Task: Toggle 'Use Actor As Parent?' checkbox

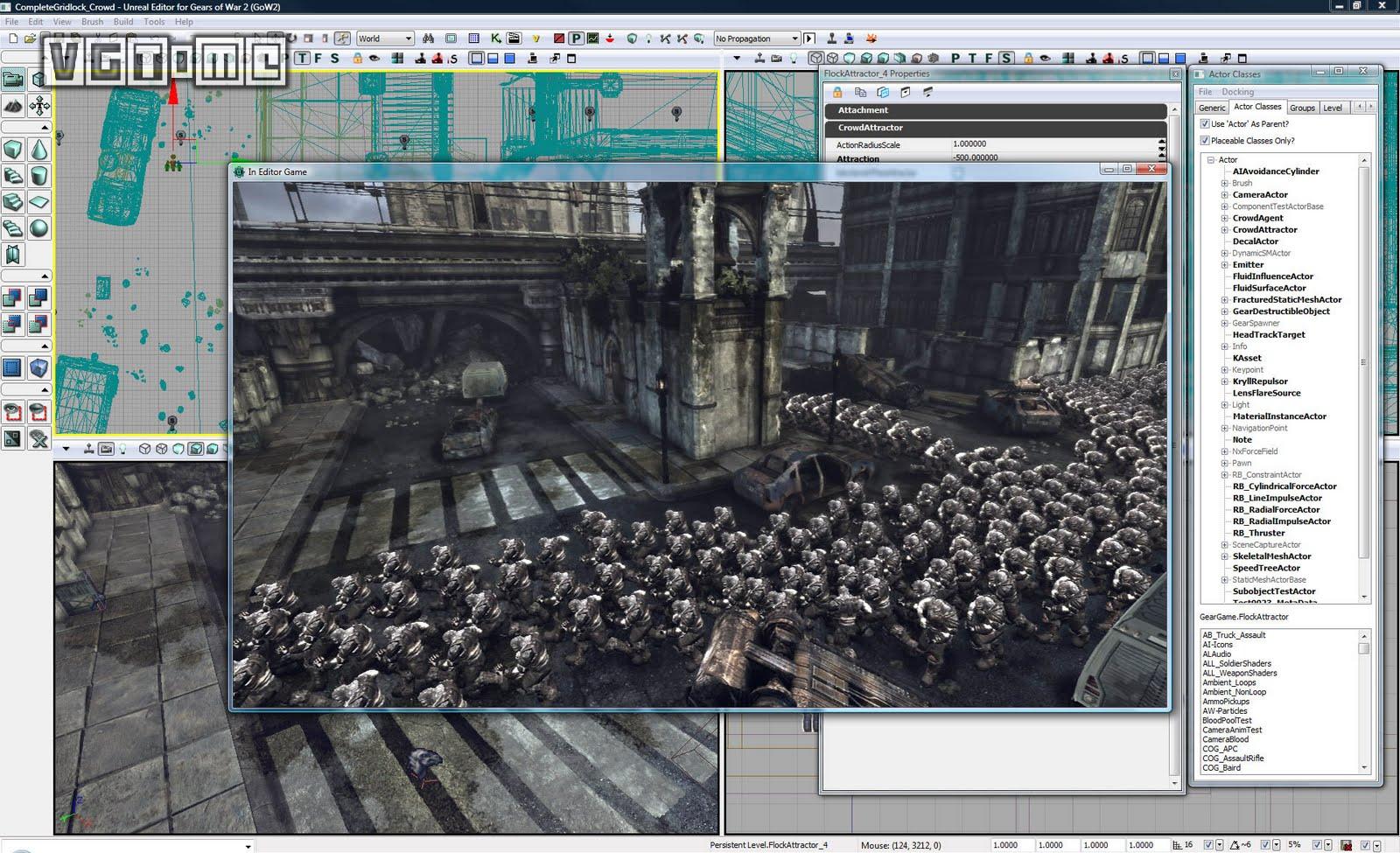Action: 1205,124
